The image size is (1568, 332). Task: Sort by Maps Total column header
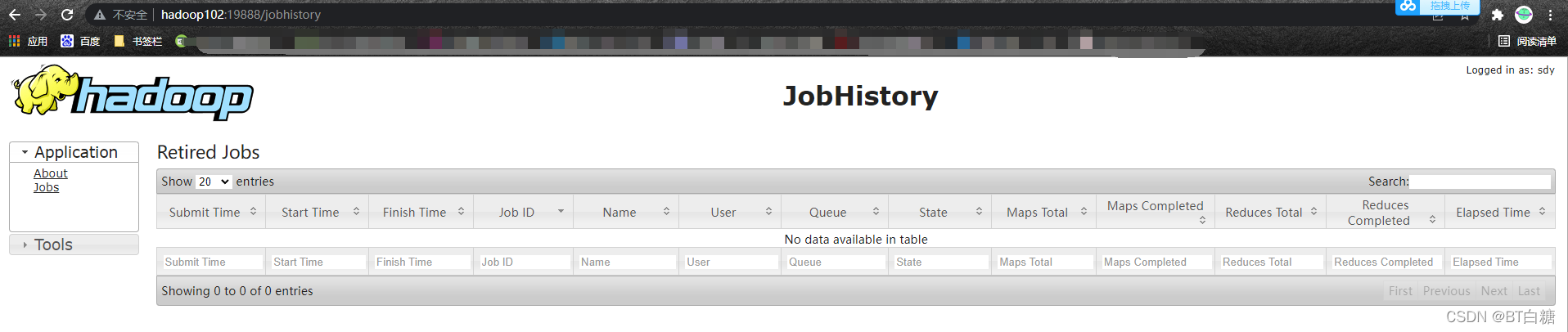[1043, 212]
